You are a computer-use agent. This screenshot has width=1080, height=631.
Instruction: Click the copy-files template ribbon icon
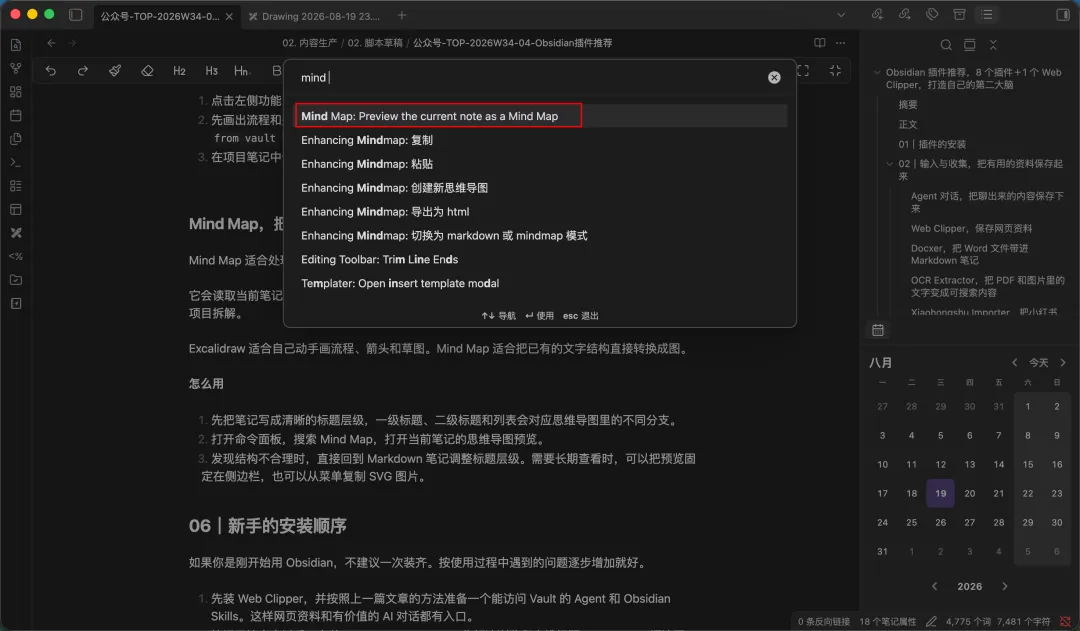pyautogui.click(x=16, y=138)
